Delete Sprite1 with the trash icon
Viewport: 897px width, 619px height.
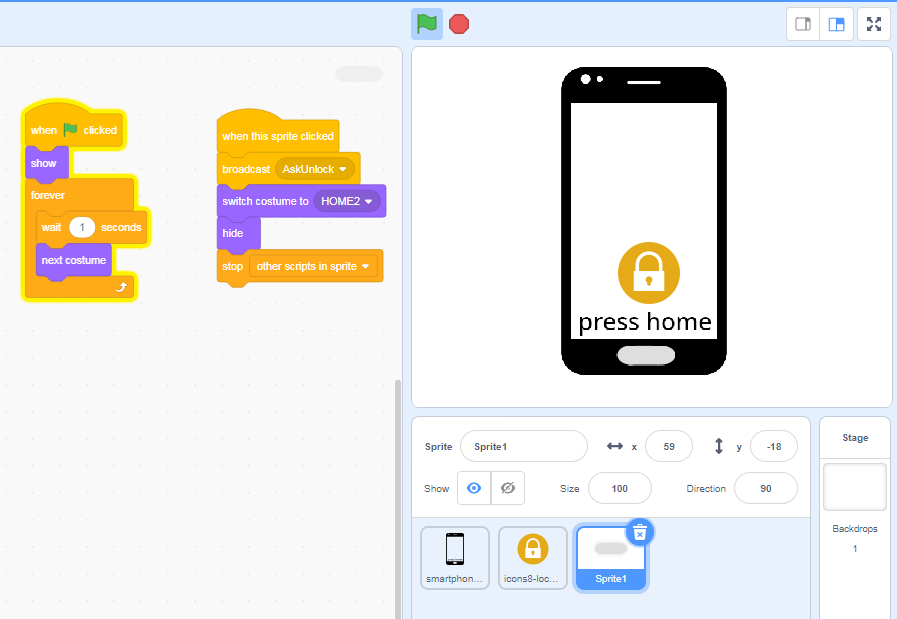pos(640,533)
